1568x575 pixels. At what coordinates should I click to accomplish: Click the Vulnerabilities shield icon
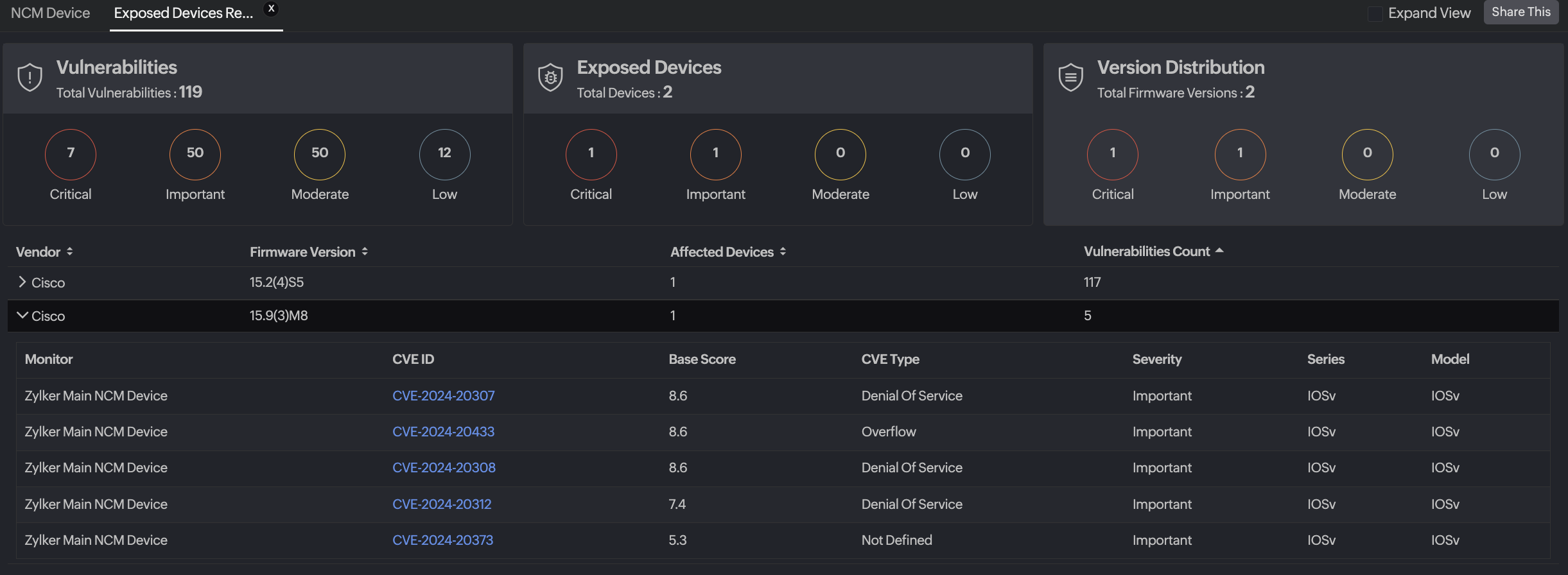30,78
